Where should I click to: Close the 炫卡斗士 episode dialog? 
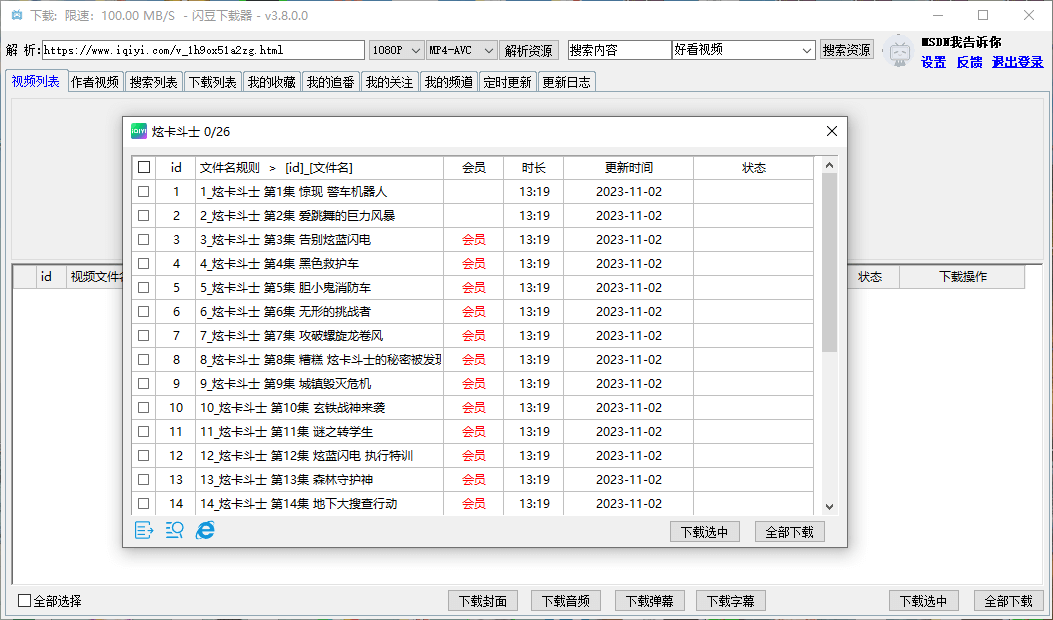coord(831,131)
